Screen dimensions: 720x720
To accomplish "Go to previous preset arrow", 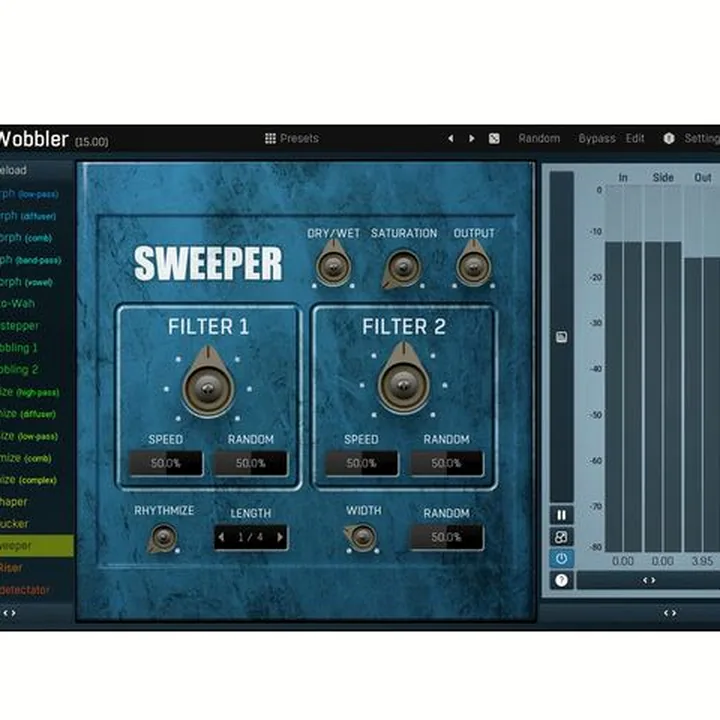I will (x=451, y=138).
